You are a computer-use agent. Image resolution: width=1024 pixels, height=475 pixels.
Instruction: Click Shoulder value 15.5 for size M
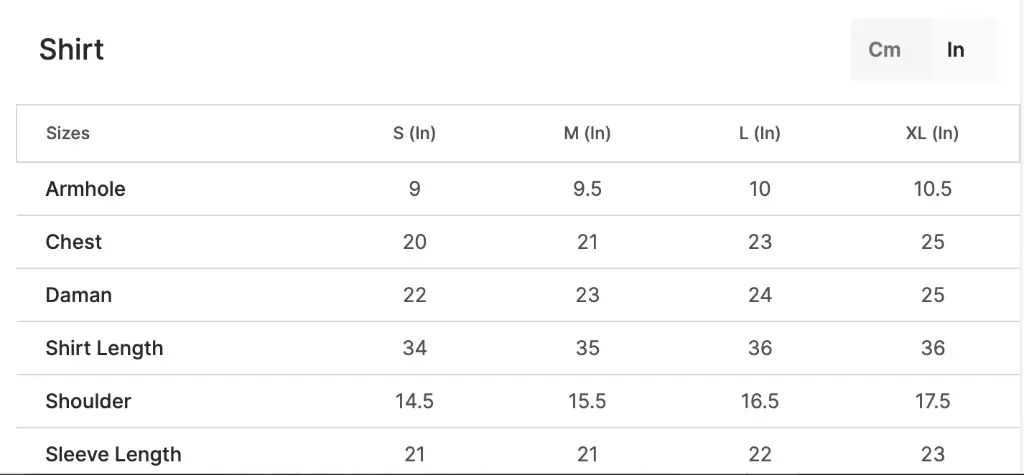587,401
